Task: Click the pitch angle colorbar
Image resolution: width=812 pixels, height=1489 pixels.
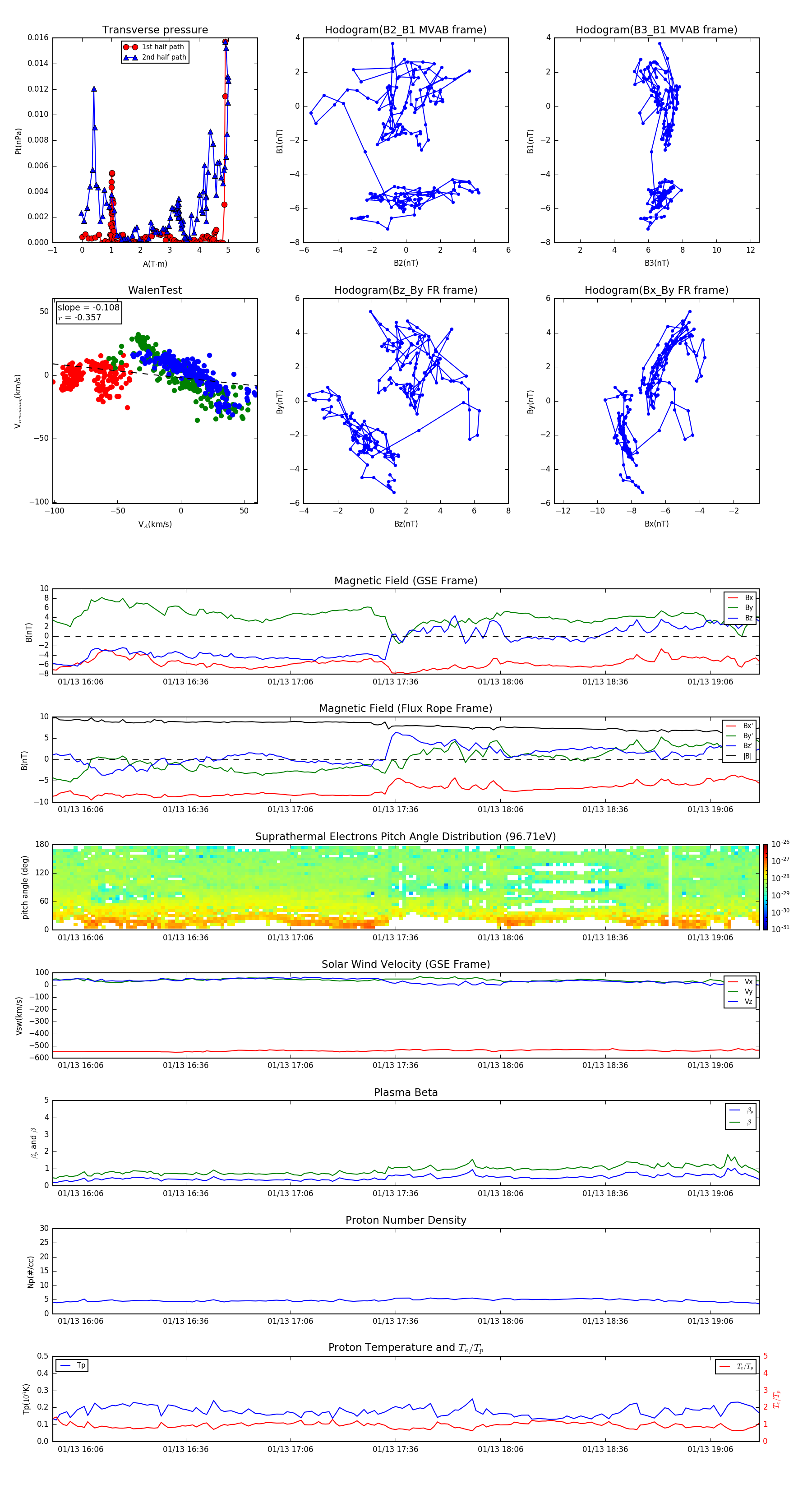Action: point(765,888)
